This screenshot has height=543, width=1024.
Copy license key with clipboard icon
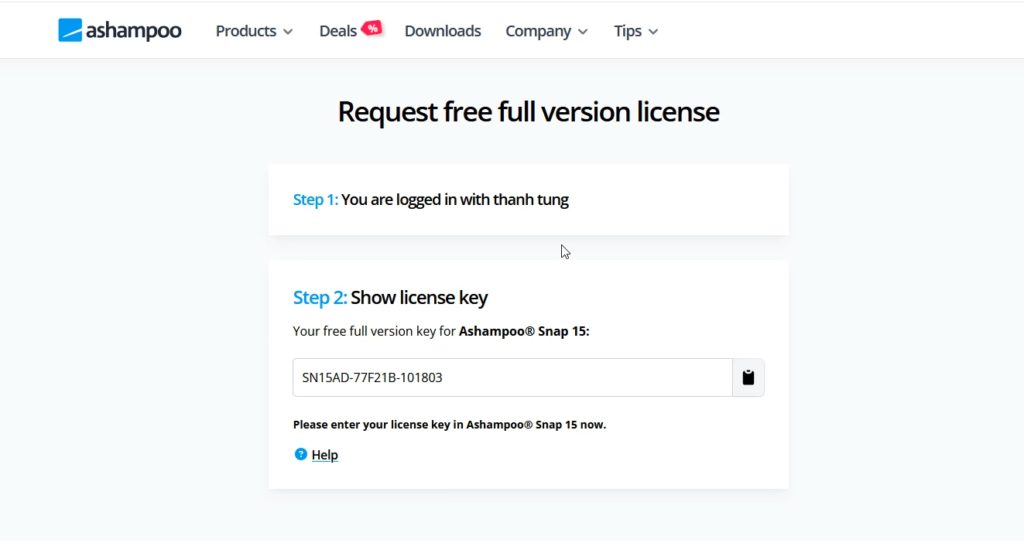coord(748,377)
